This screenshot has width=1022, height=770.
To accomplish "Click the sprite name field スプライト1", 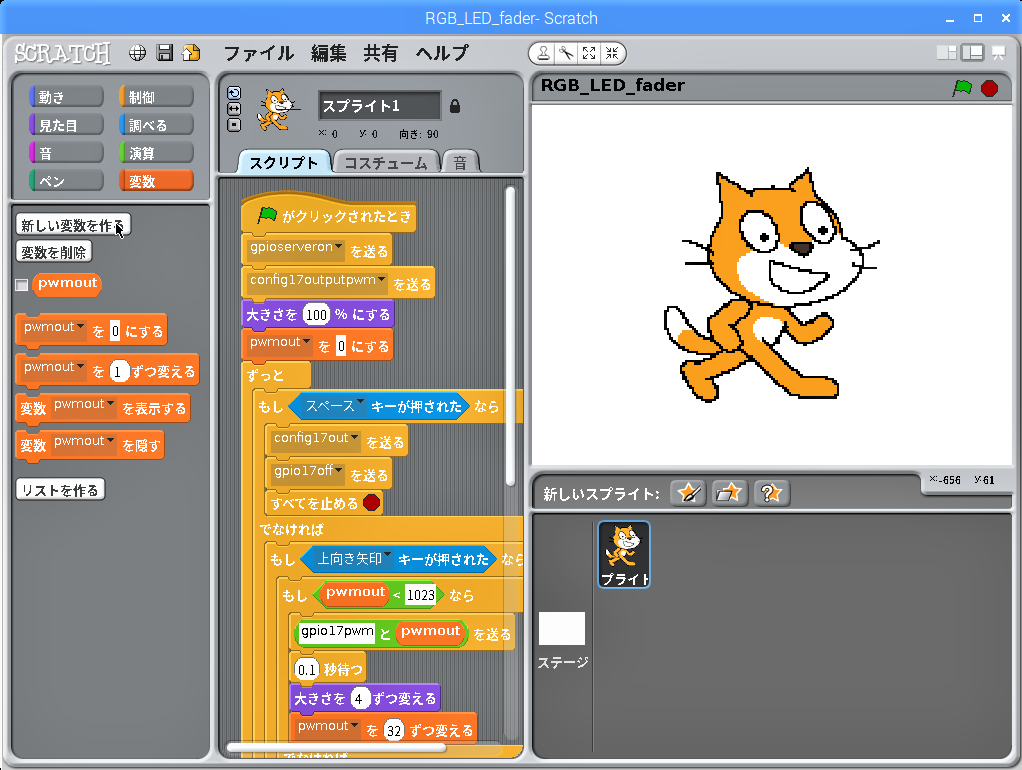I will click(379, 106).
